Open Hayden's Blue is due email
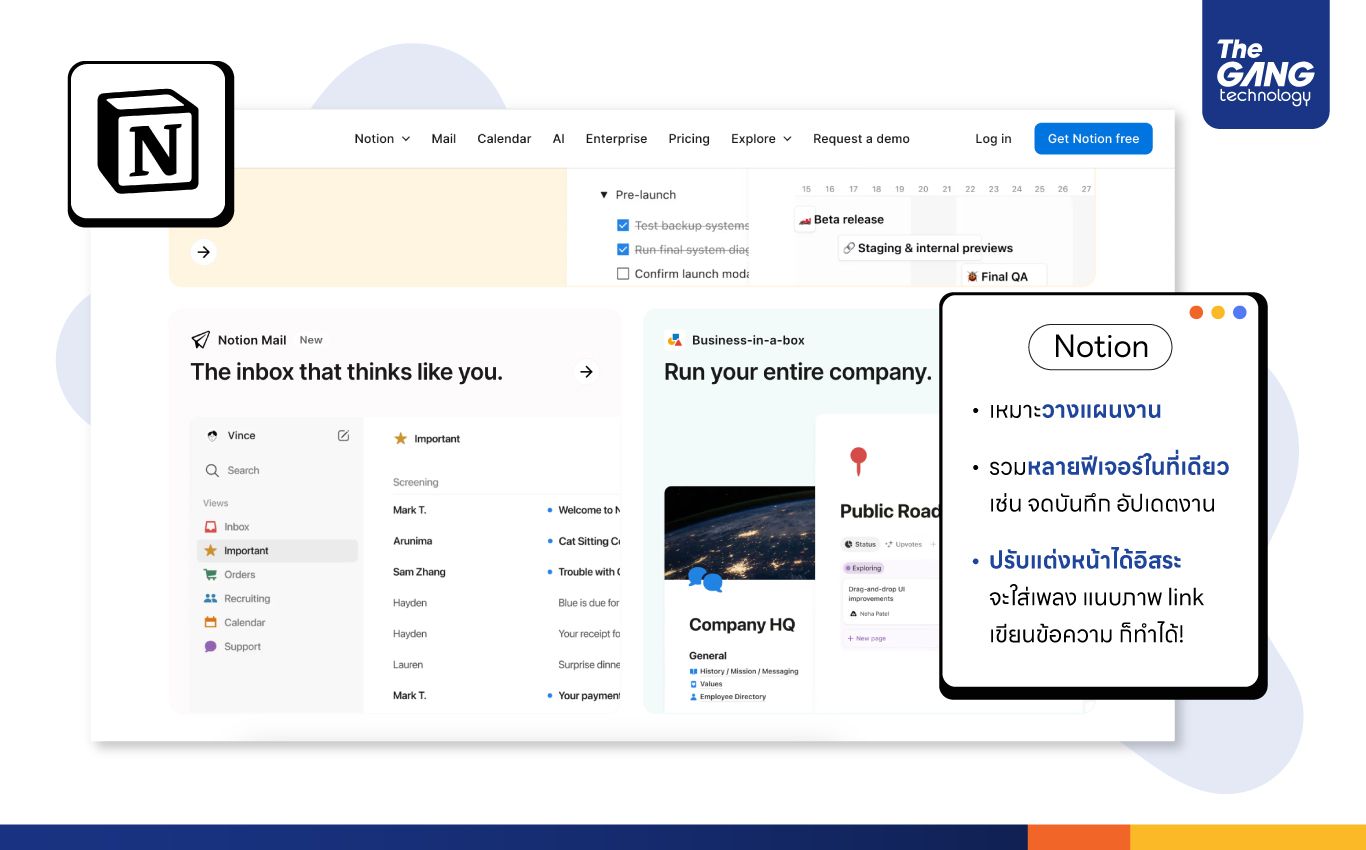This screenshot has height=850, width=1366. click(x=506, y=603)
